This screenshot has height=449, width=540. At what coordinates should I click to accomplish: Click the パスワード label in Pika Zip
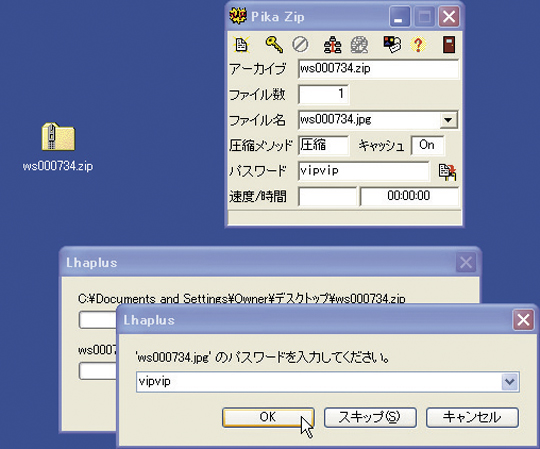click(258, 171)
